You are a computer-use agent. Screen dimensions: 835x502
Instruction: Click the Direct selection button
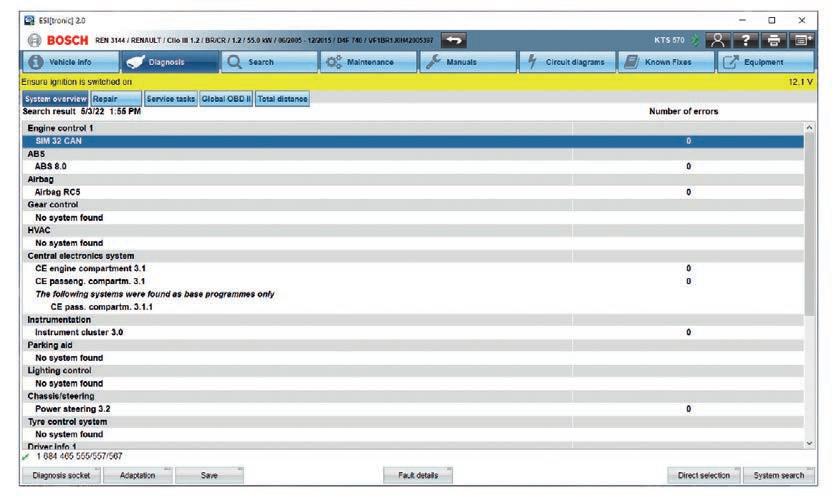coord(703,475)
